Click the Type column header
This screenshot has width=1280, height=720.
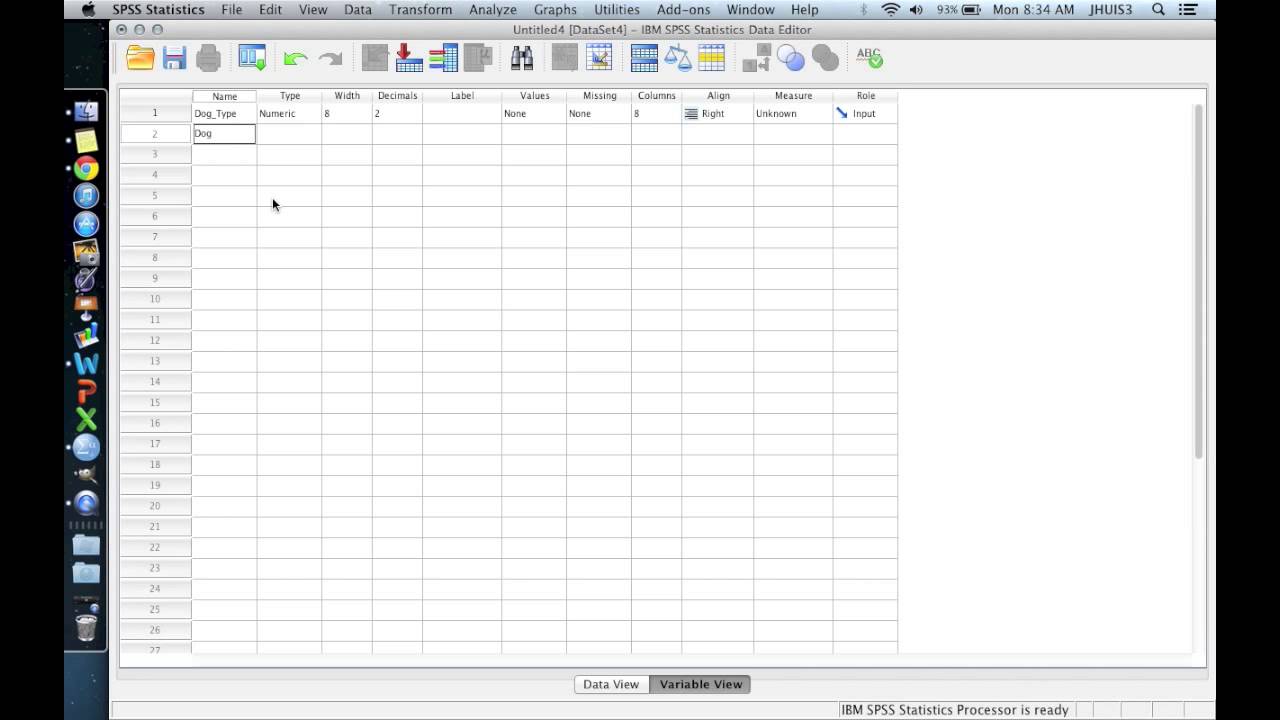click(x=290, y=96)
